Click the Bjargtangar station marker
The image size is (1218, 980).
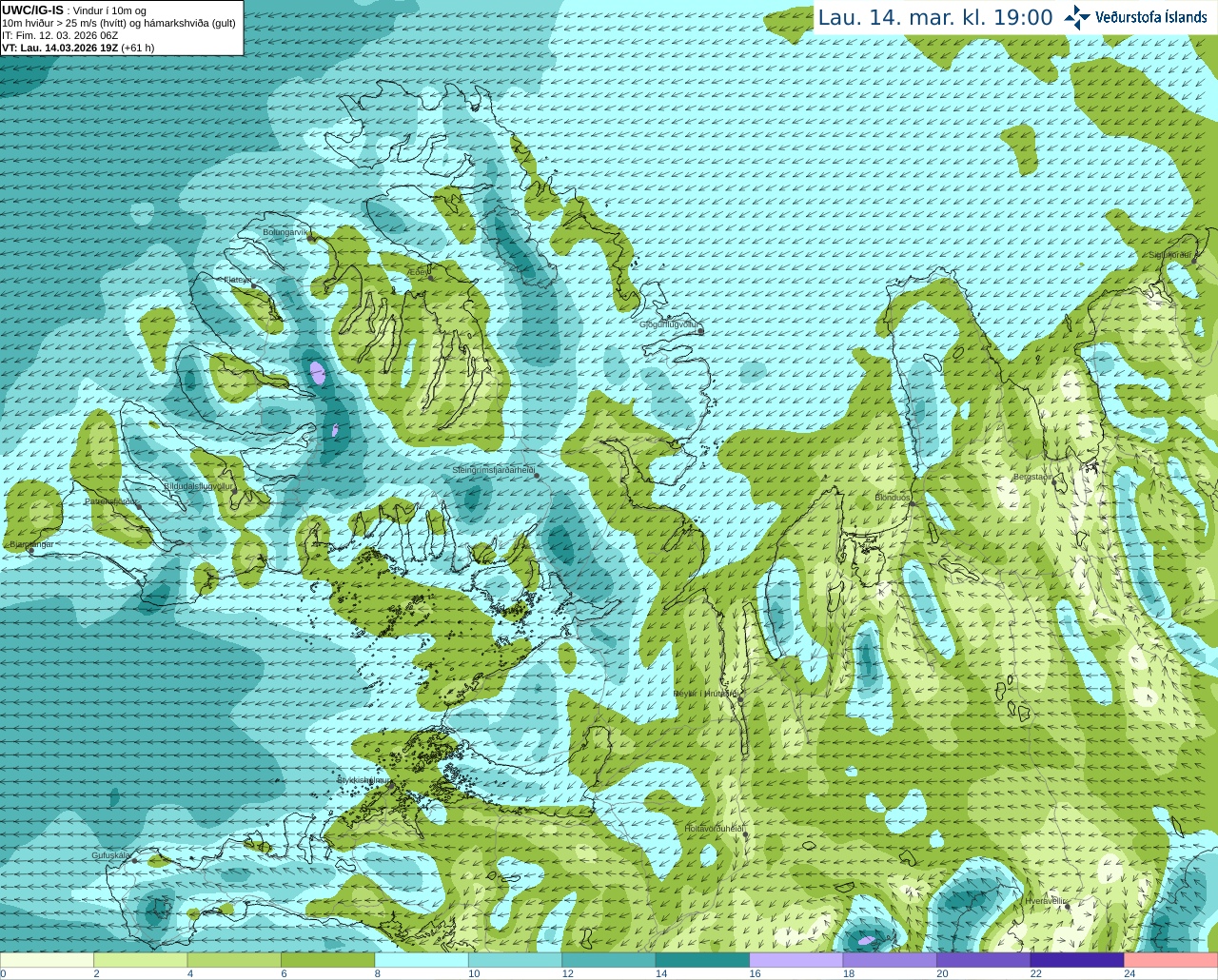point(29,551)
